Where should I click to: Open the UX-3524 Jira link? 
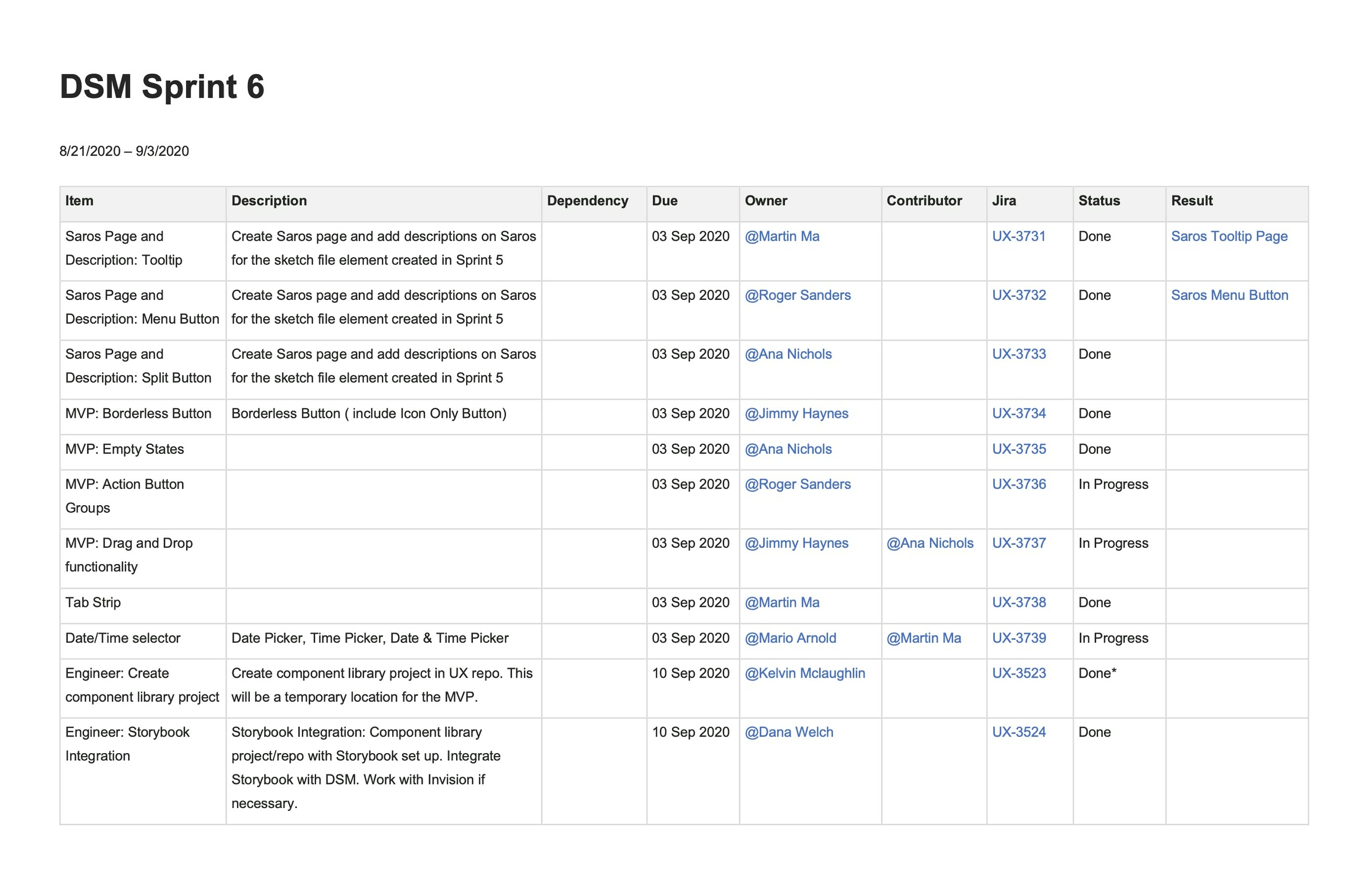click(x=1019, y=732)
